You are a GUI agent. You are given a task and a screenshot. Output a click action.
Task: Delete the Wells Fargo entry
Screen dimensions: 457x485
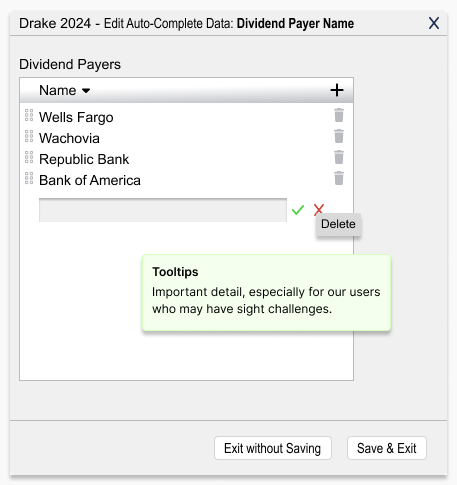click(x=339, y=115)
